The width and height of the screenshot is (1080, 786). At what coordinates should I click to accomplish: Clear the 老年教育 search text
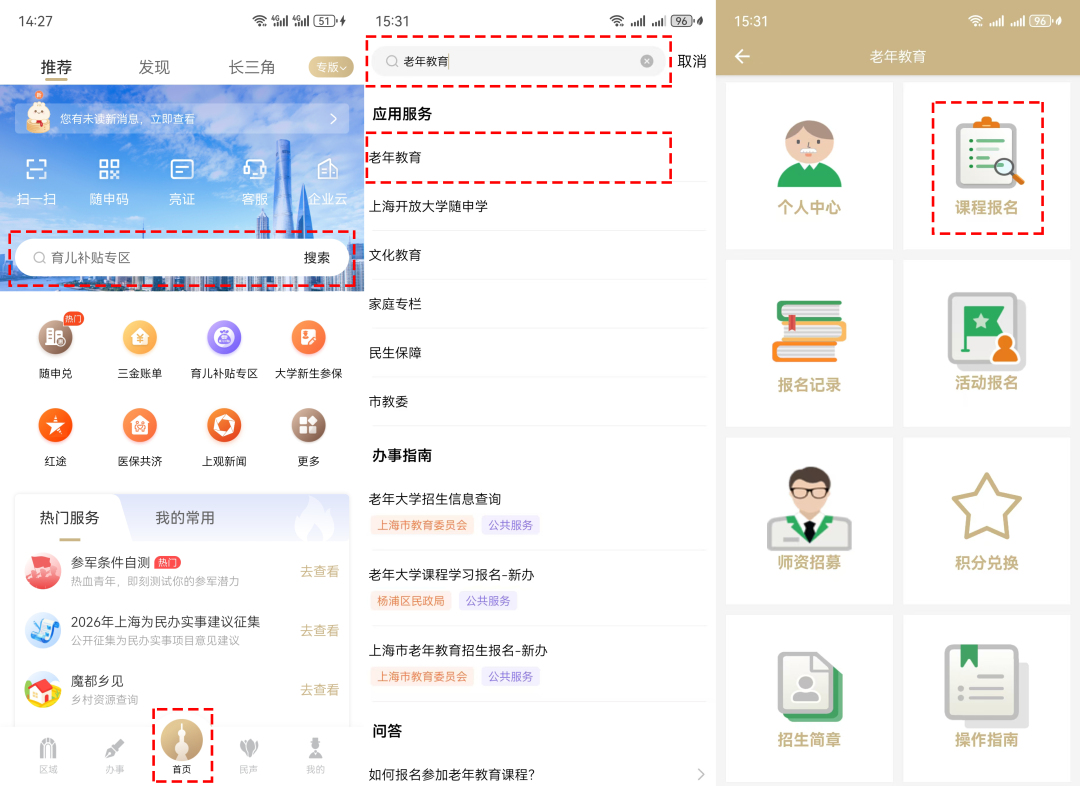coord(647,61)
